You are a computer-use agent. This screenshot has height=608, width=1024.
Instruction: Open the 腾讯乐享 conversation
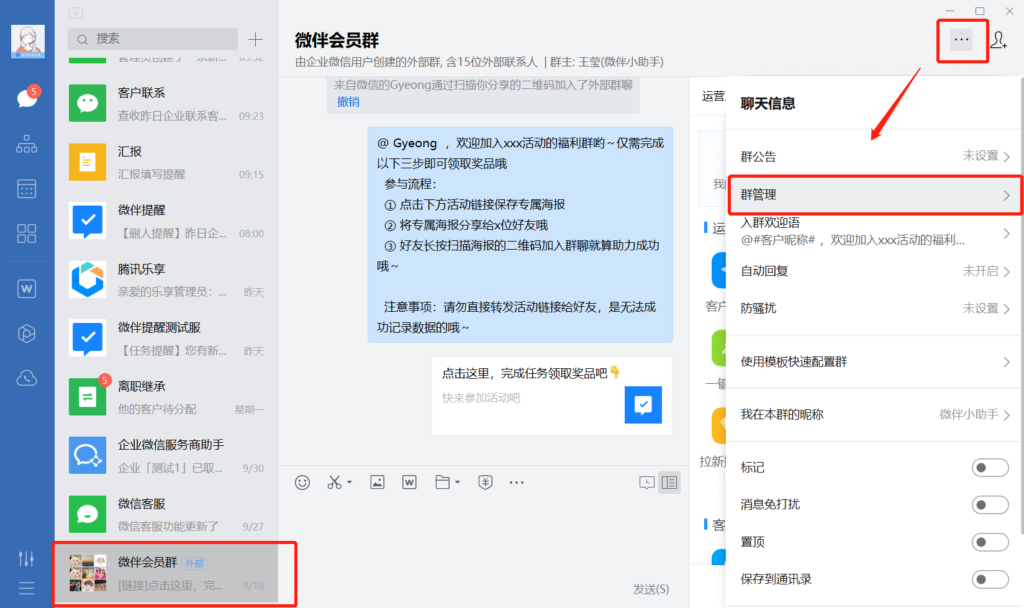click(167, 280)
